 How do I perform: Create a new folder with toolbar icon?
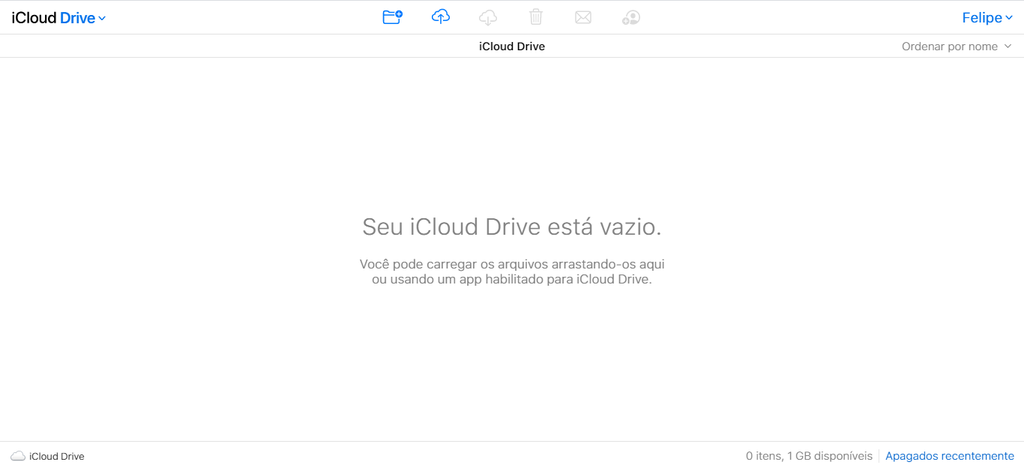coord(392,18)
